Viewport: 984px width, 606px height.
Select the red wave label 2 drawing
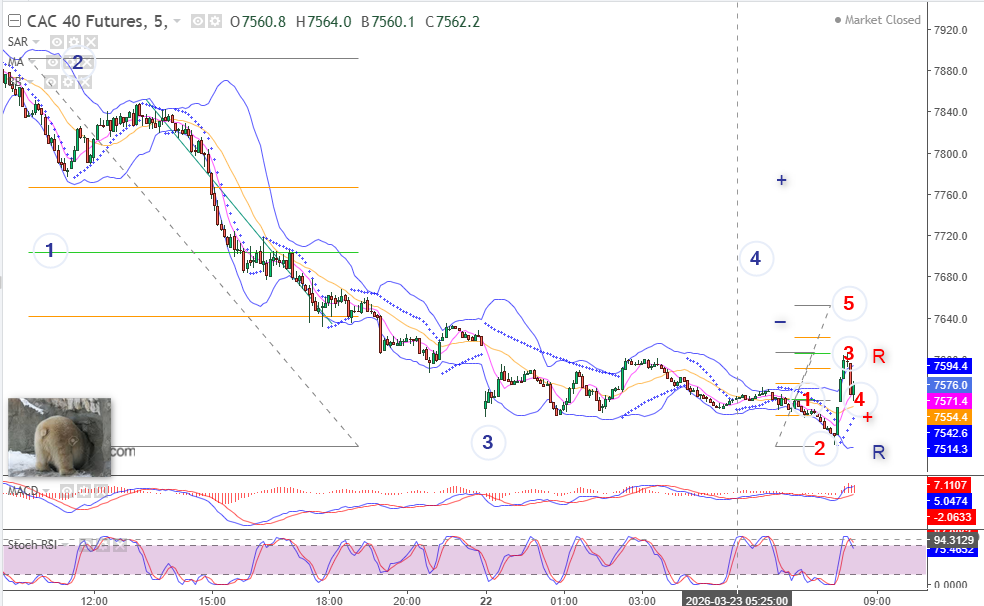[x=820, y=448]
